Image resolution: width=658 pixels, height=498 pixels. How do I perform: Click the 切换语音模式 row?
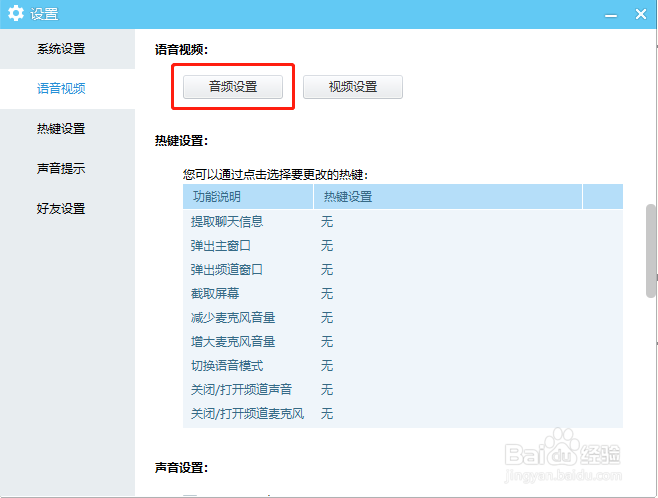click(403, 365)
